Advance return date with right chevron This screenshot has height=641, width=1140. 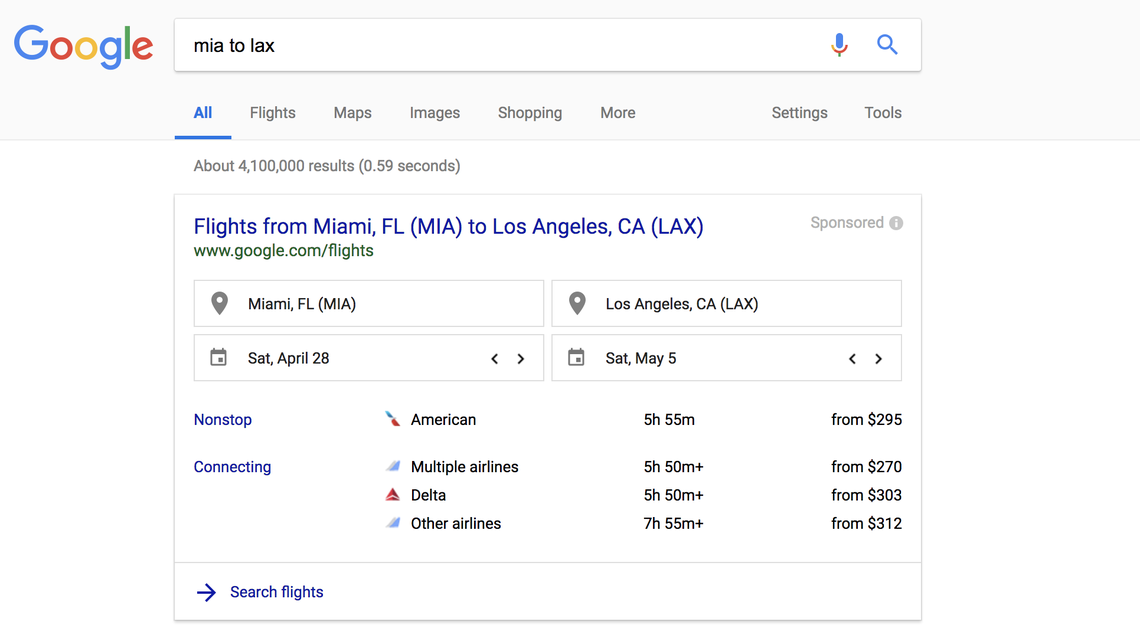point(878,357)
